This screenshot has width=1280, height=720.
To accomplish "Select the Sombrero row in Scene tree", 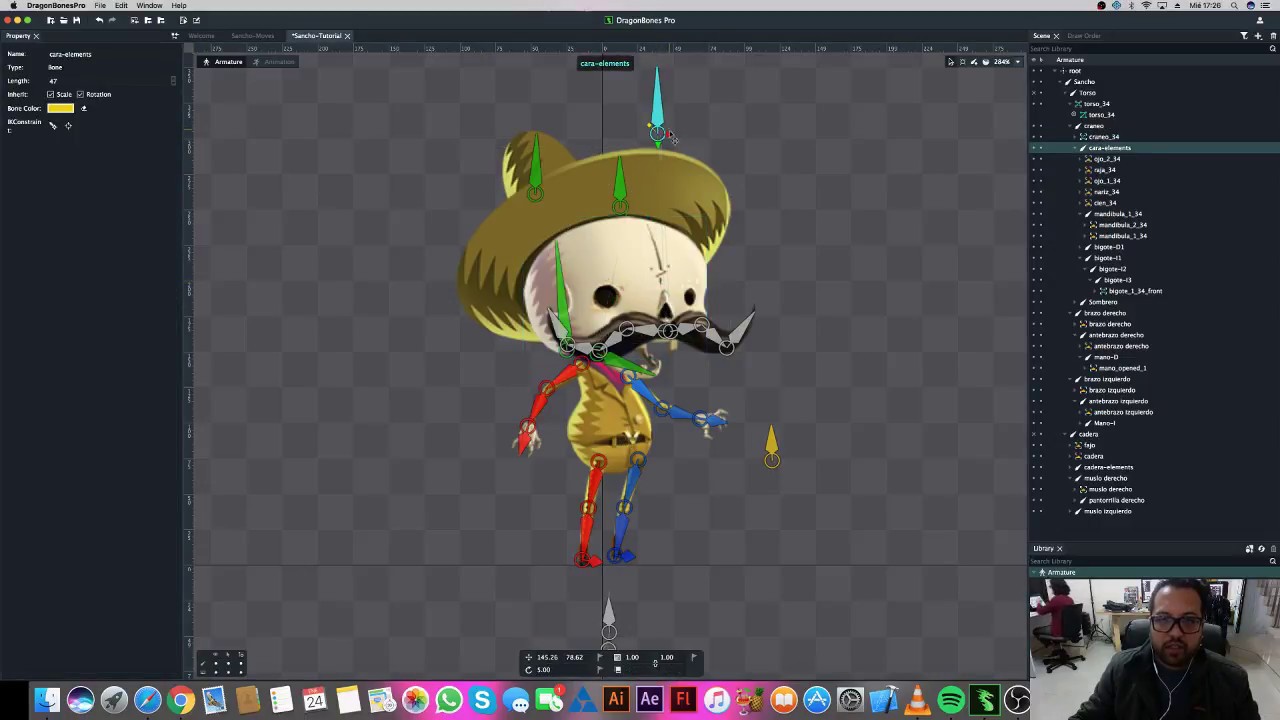I will coord(1155,302).
